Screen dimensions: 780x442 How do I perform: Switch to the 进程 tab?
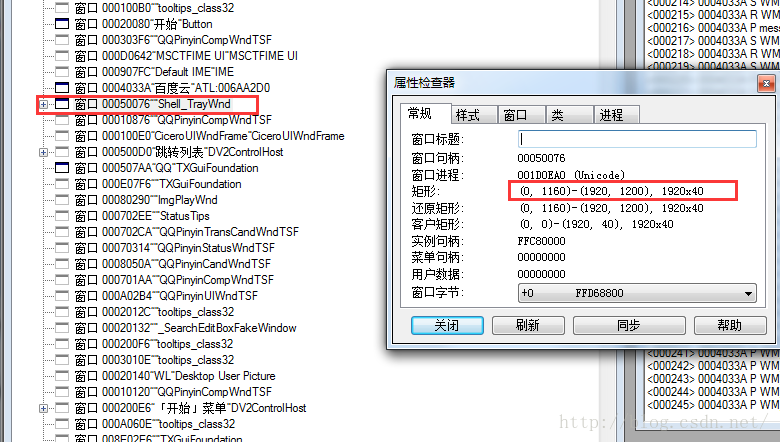click(x=616, y=115)
